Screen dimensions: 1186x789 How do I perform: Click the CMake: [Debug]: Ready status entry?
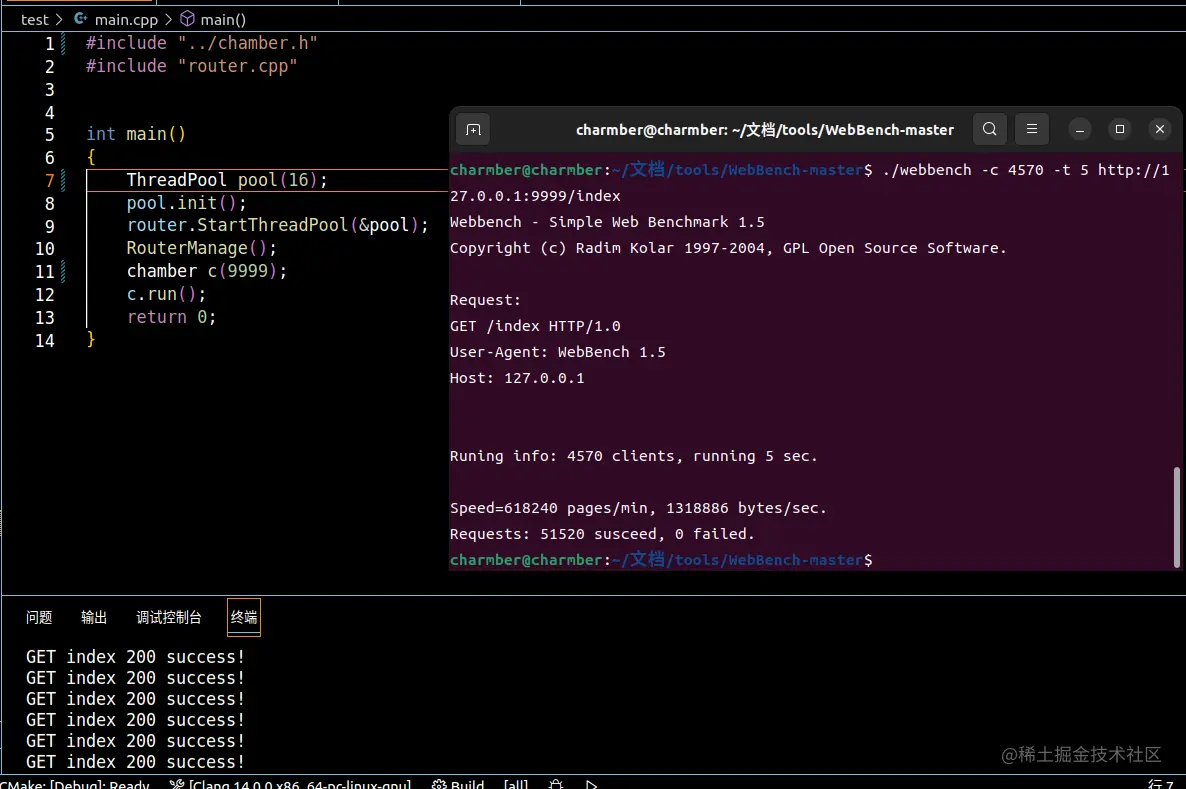pos(75,784)
